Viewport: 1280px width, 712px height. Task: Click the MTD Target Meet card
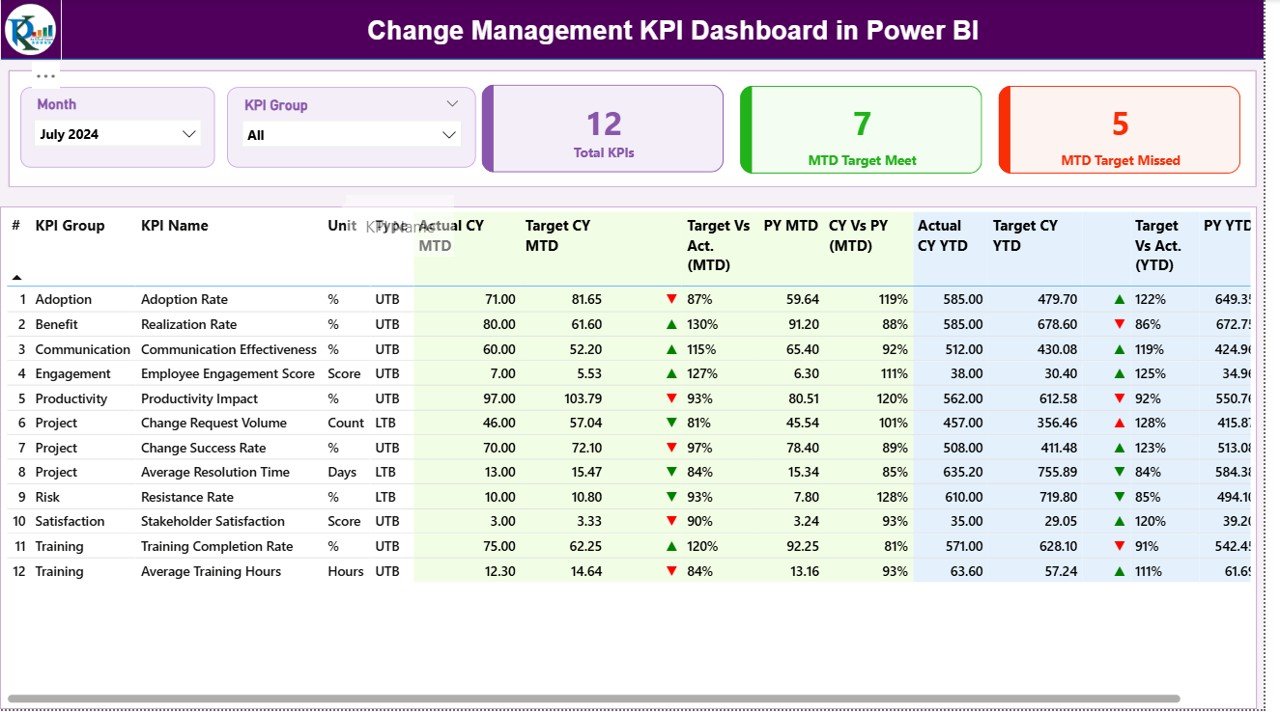(861, 130)
